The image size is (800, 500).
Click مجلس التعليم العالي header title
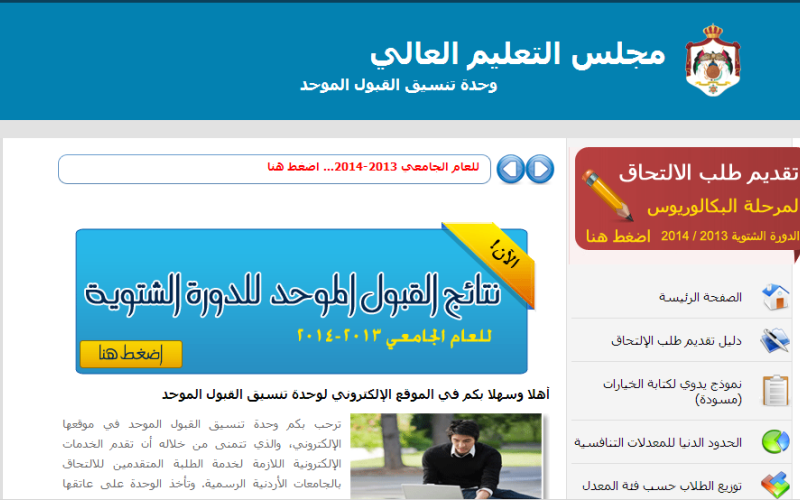click(517, 54)
